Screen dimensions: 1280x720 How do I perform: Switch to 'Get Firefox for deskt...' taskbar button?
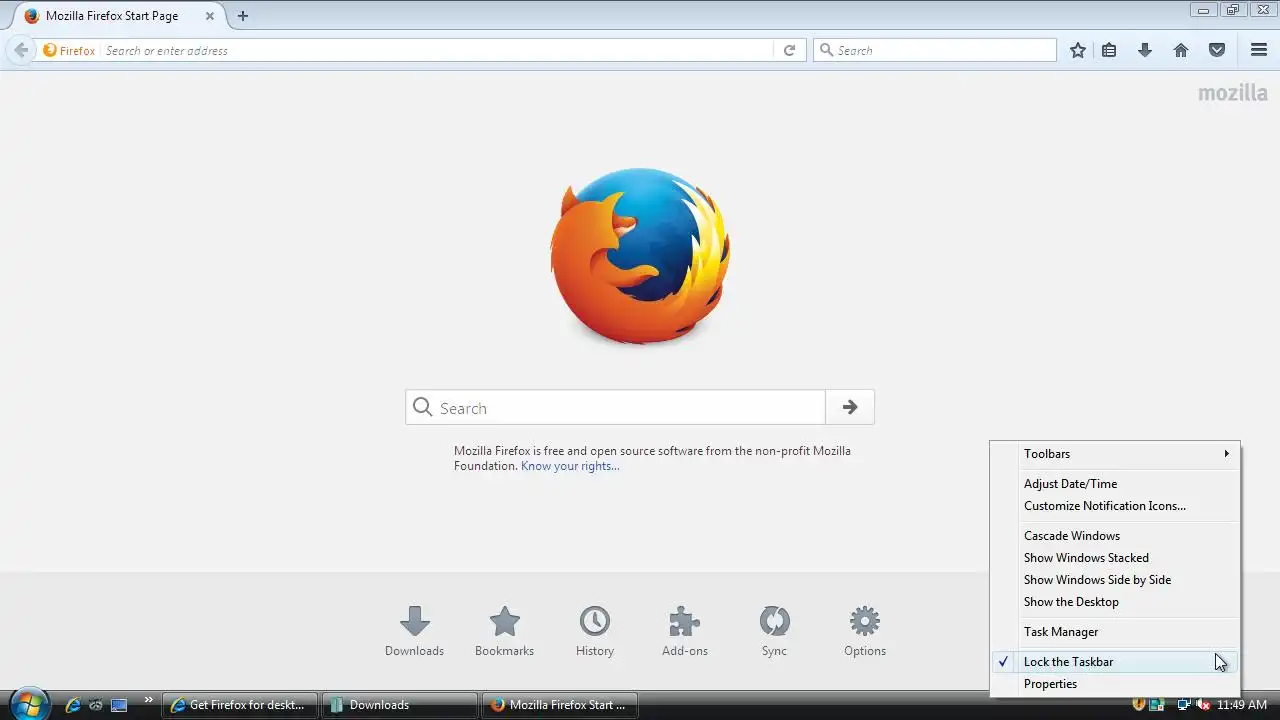click(x=240, y=705)
